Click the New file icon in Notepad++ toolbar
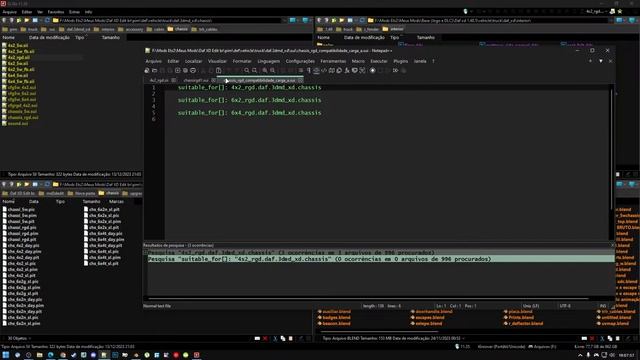The image size is (640, 360). point(147,71)
